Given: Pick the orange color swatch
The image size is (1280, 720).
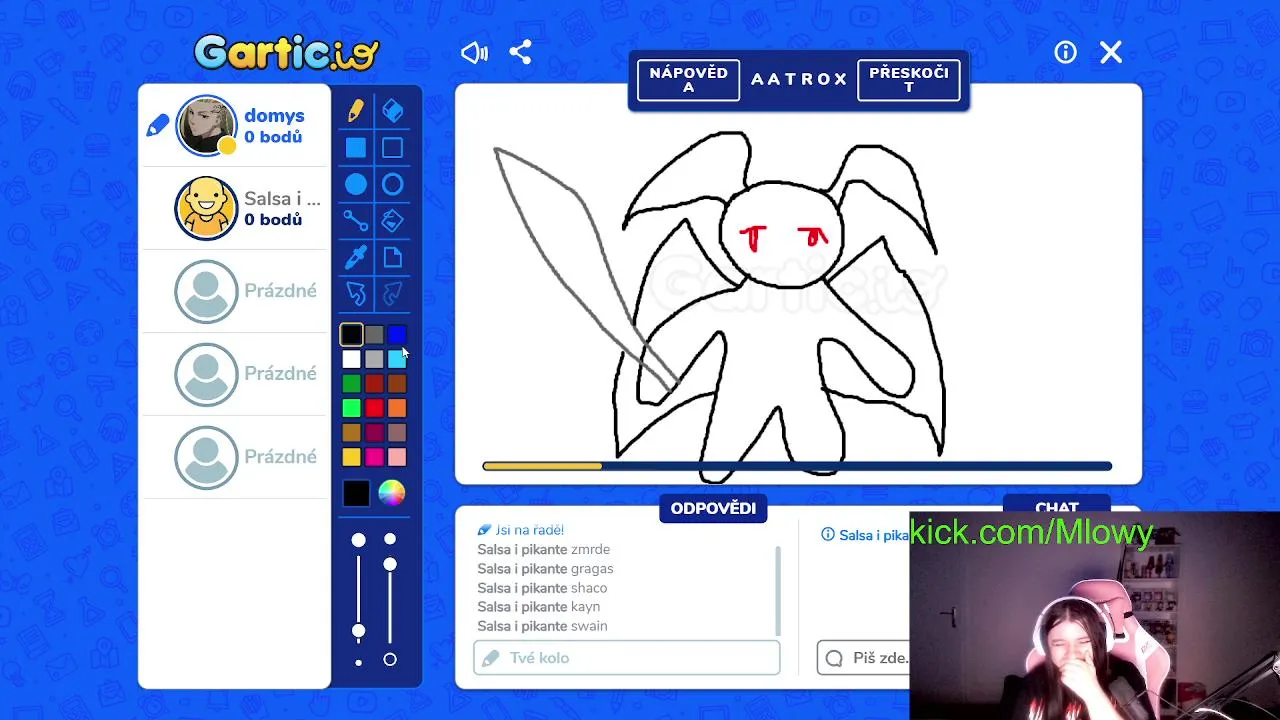Looking at the screenshot, I should point(397,408).
